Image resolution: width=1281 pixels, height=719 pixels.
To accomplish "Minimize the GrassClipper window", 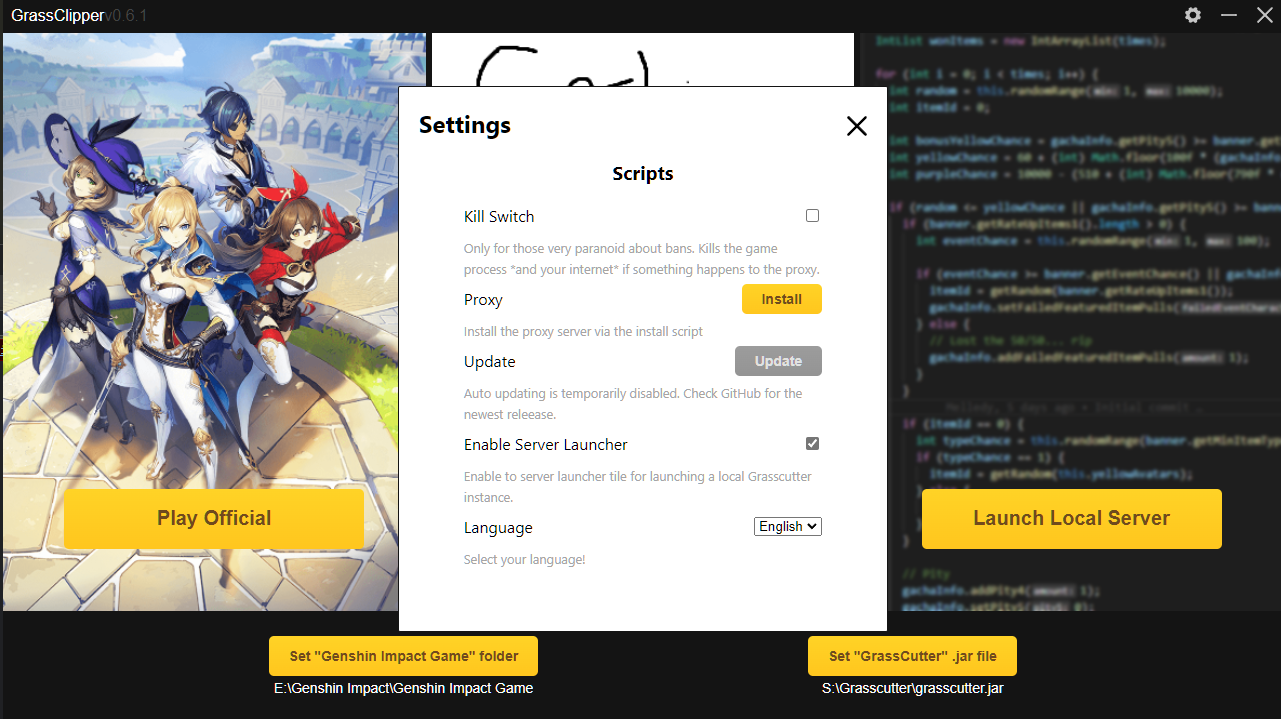I will coord(1229,15).
